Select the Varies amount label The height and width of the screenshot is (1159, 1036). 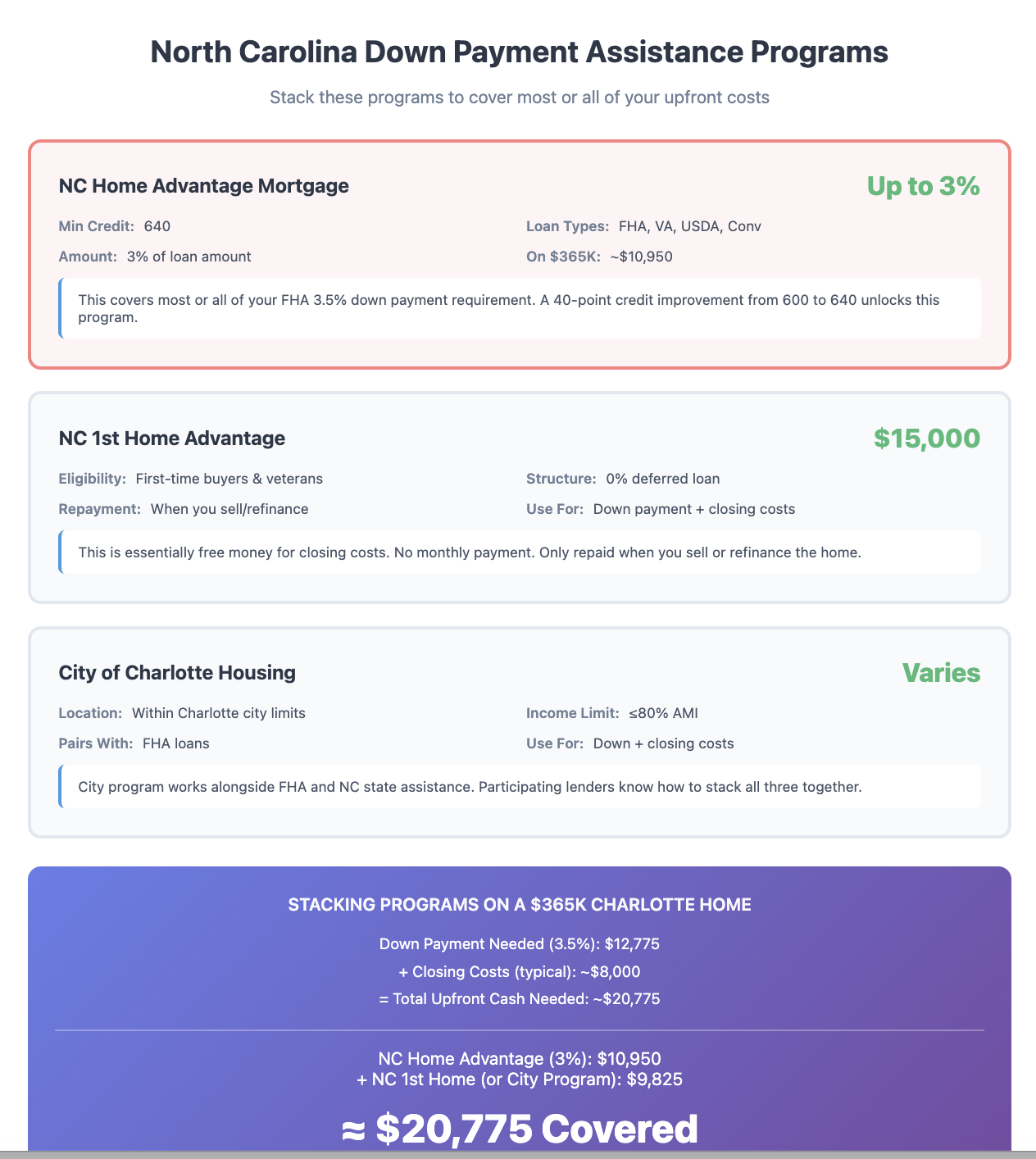click(x=941, y=673)
